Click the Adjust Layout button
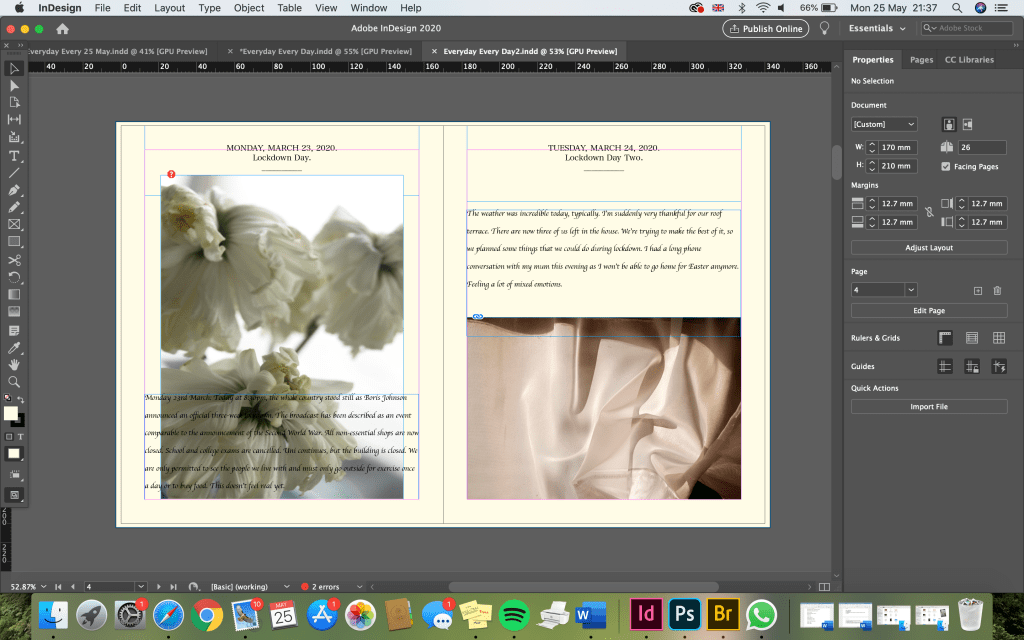Viewport: 1024px width, 640px height. click(929, 247)
